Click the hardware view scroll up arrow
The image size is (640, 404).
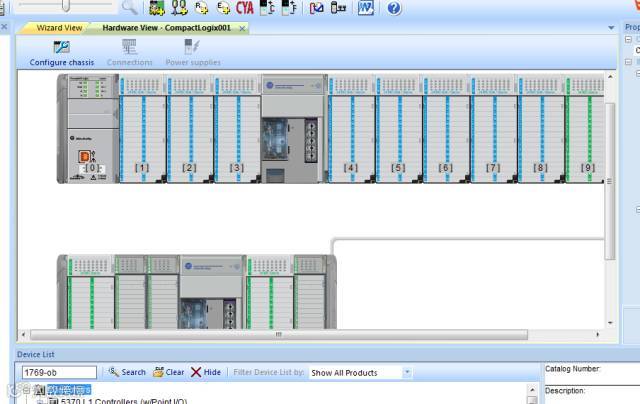[x=610, y=76]
